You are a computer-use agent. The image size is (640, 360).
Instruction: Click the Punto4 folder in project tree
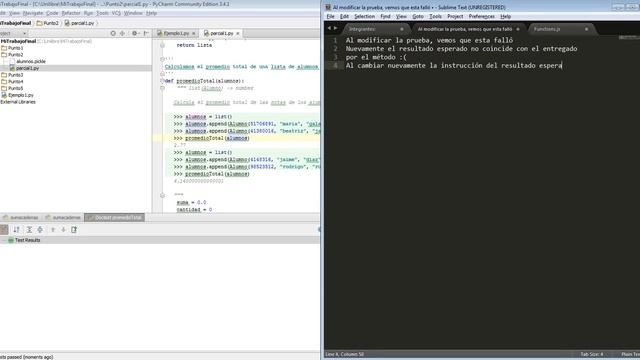click(x=12, y=82)
